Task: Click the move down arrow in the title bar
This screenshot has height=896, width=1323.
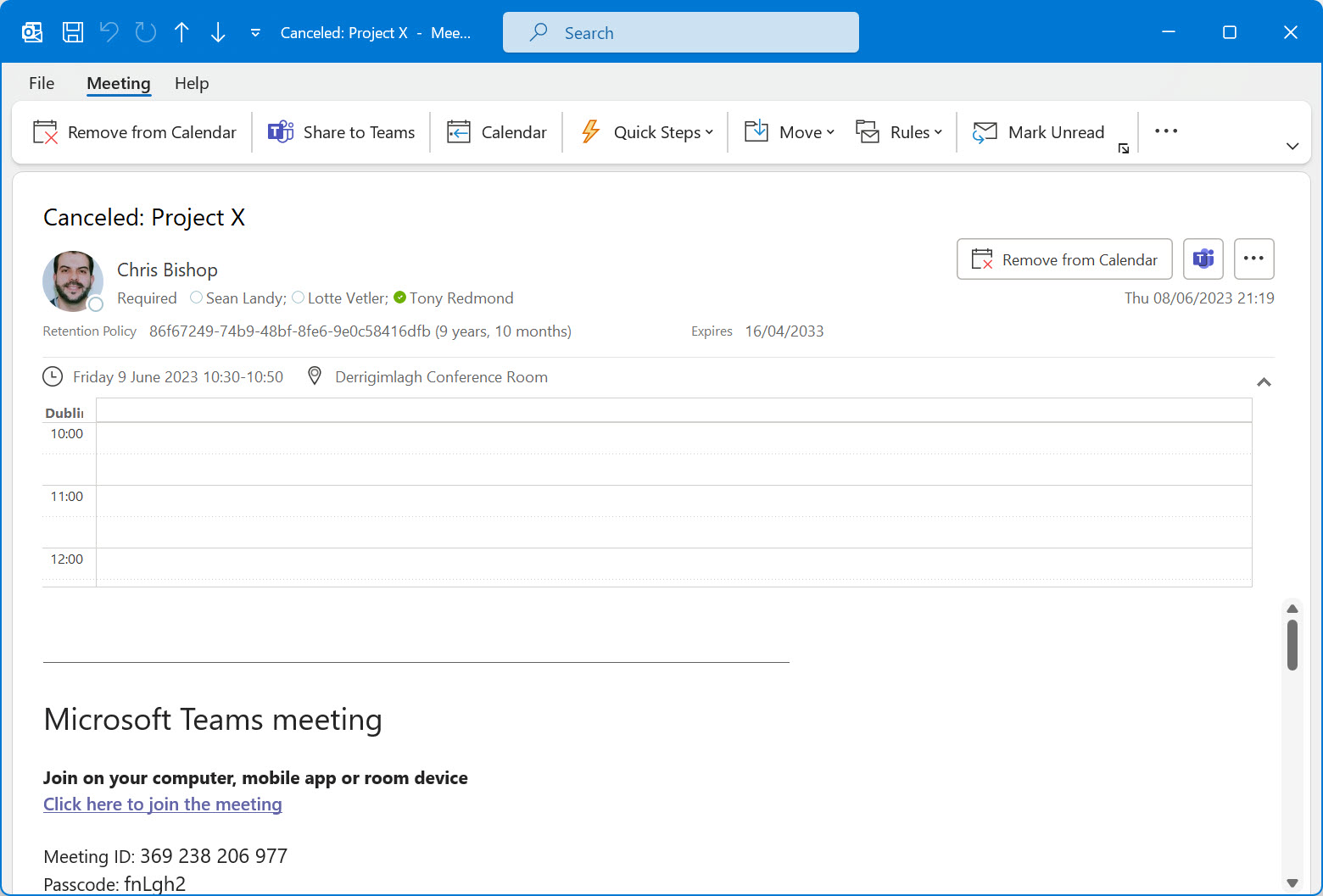Action: coord(218,31)
